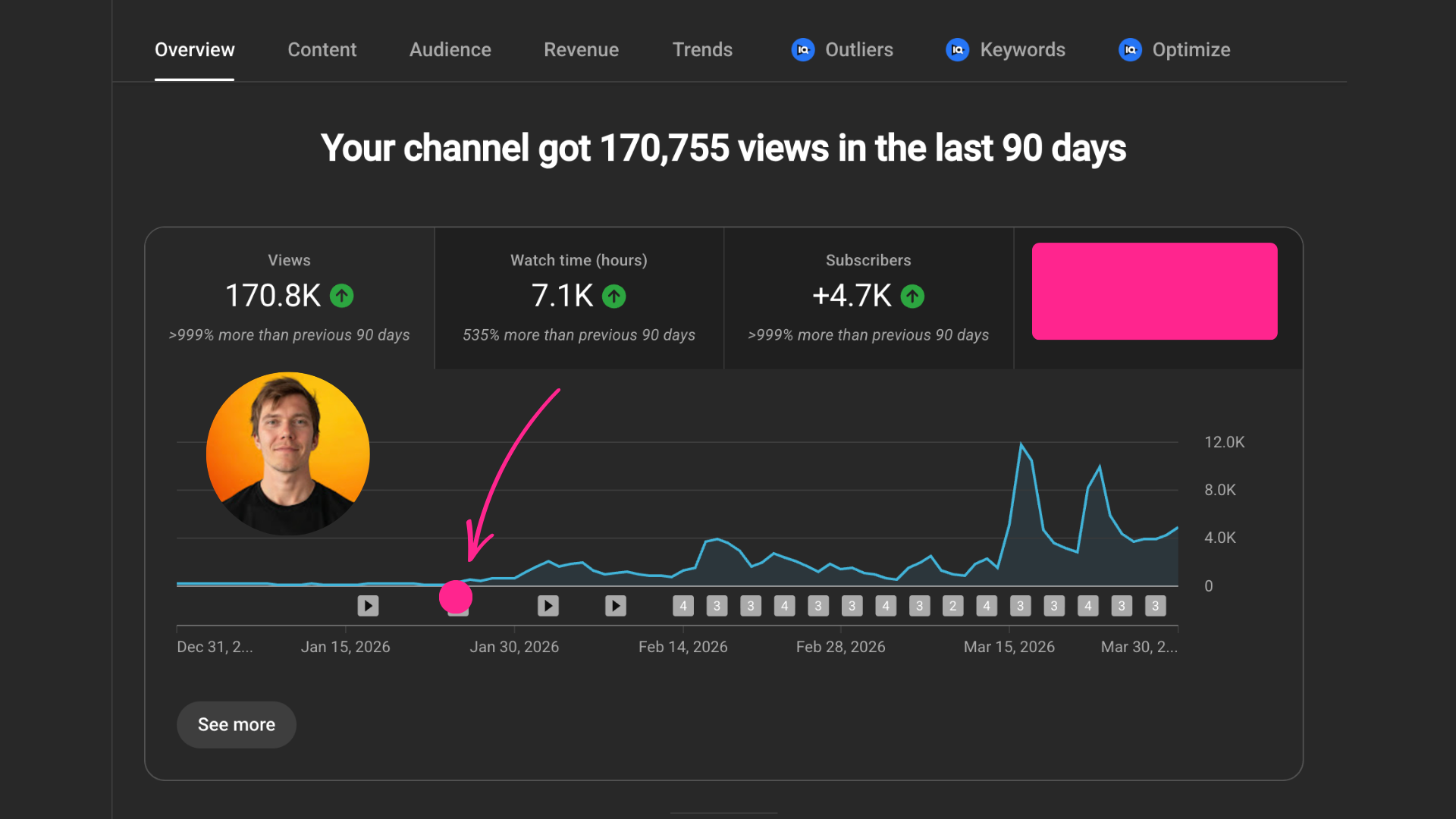The height and width of the screenshot is (819, 1456).
Task: Go to the Audience tab
Action: [450, 50]
